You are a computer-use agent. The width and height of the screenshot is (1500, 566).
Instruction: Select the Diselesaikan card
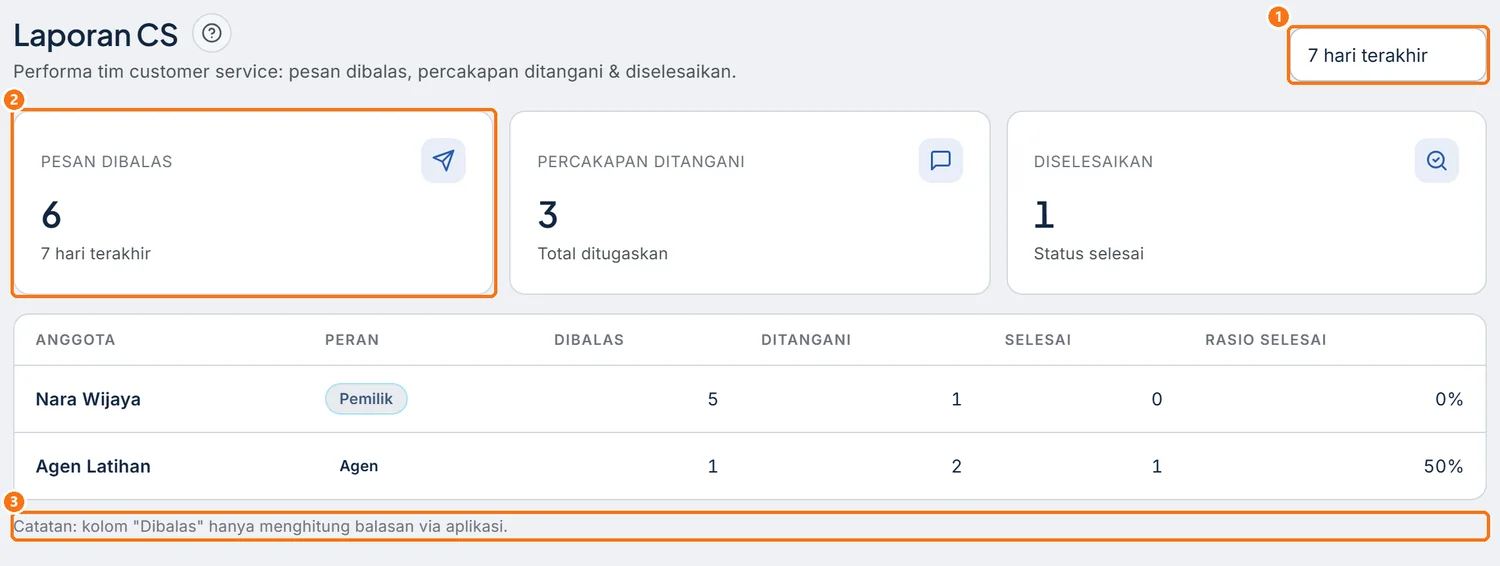click(x=1246, y=203)
